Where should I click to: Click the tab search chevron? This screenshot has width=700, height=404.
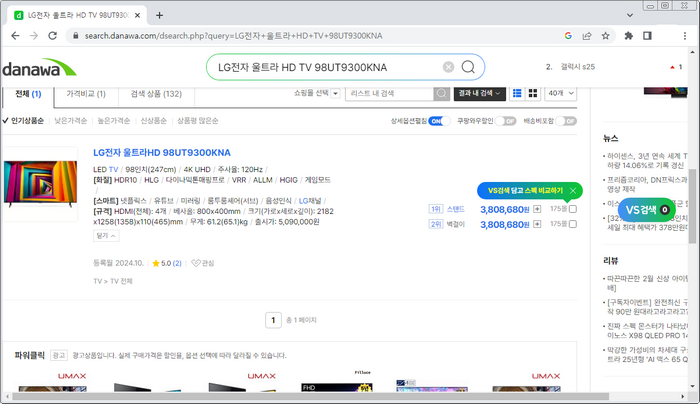[629, 15]
